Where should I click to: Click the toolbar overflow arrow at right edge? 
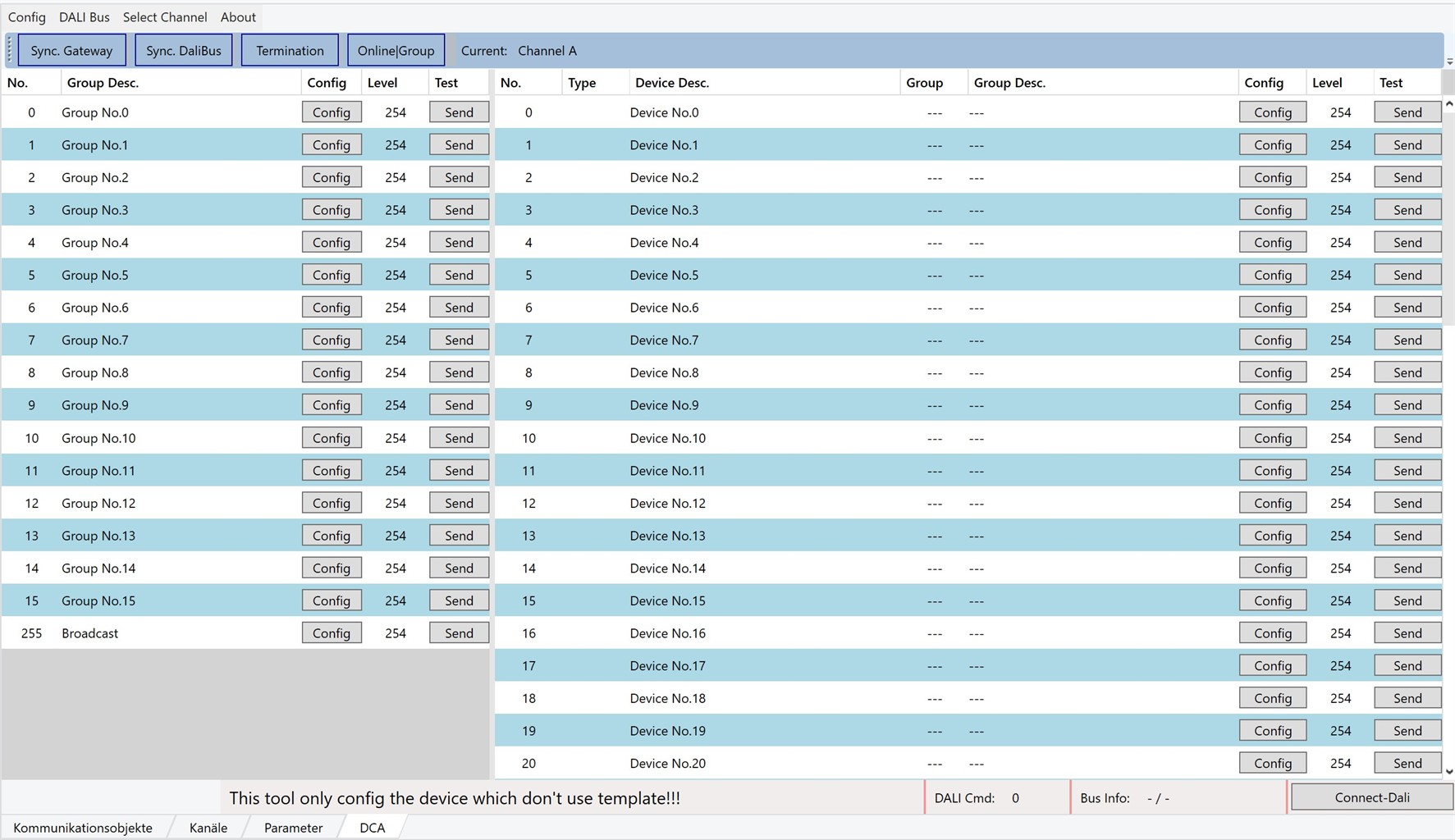pyautogui.click(x=1449, y=62)
